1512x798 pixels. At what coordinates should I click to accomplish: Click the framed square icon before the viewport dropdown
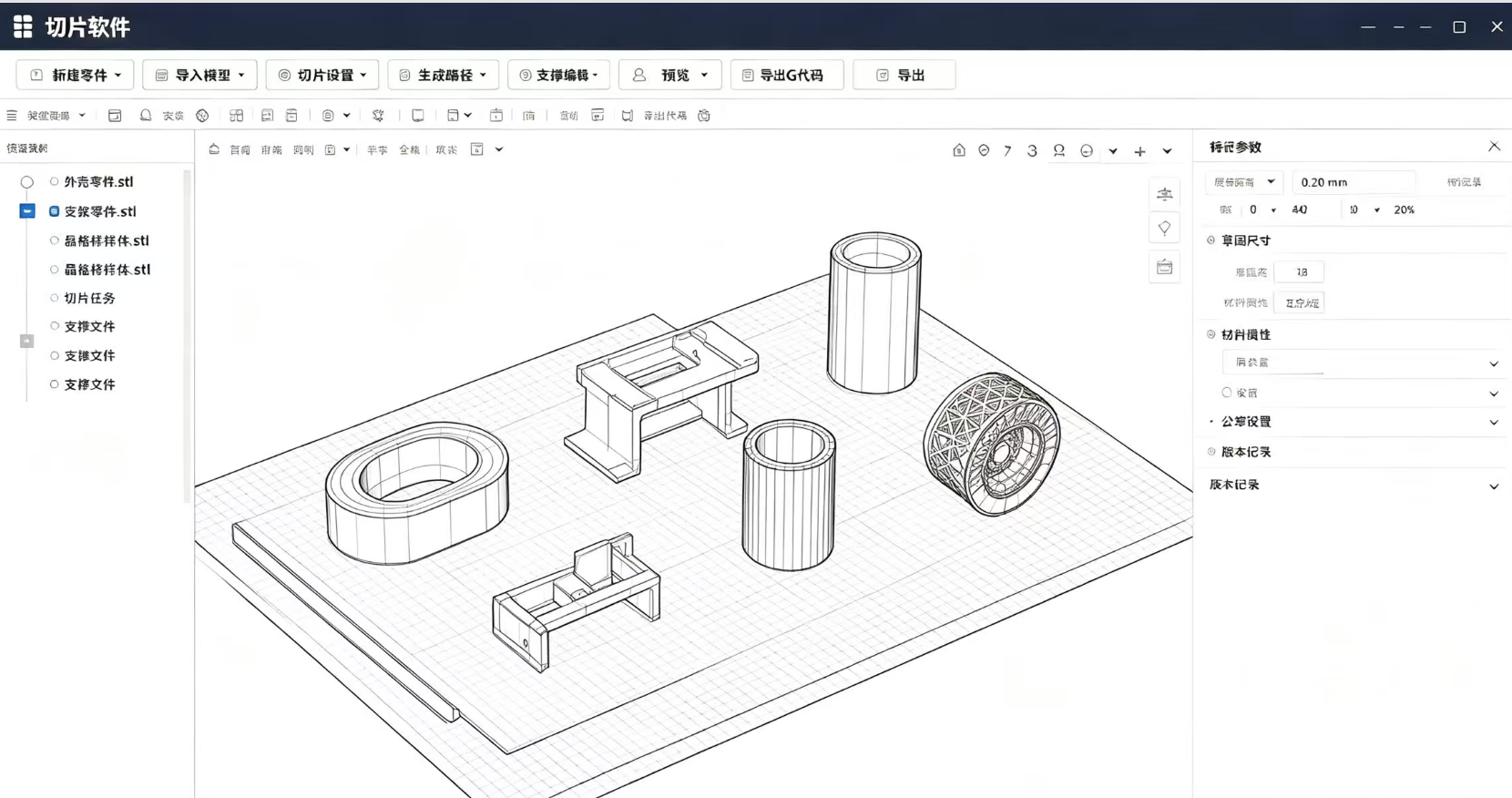click(x=476, y=149)
